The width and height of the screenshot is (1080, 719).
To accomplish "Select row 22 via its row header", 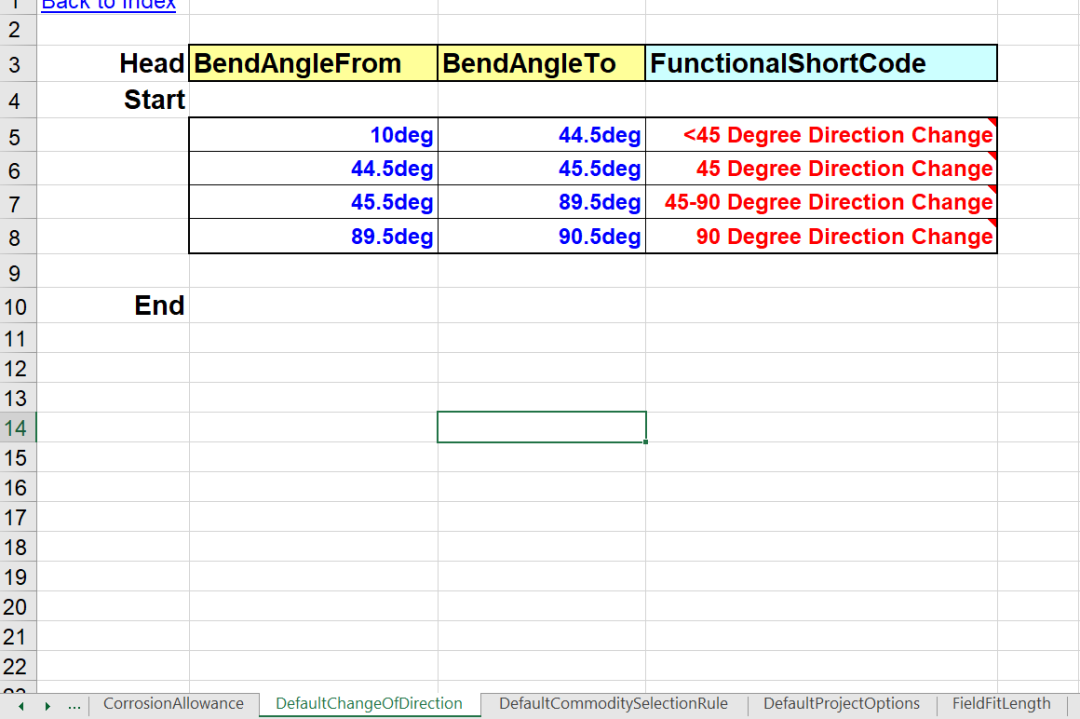I will tap(18, 666).
